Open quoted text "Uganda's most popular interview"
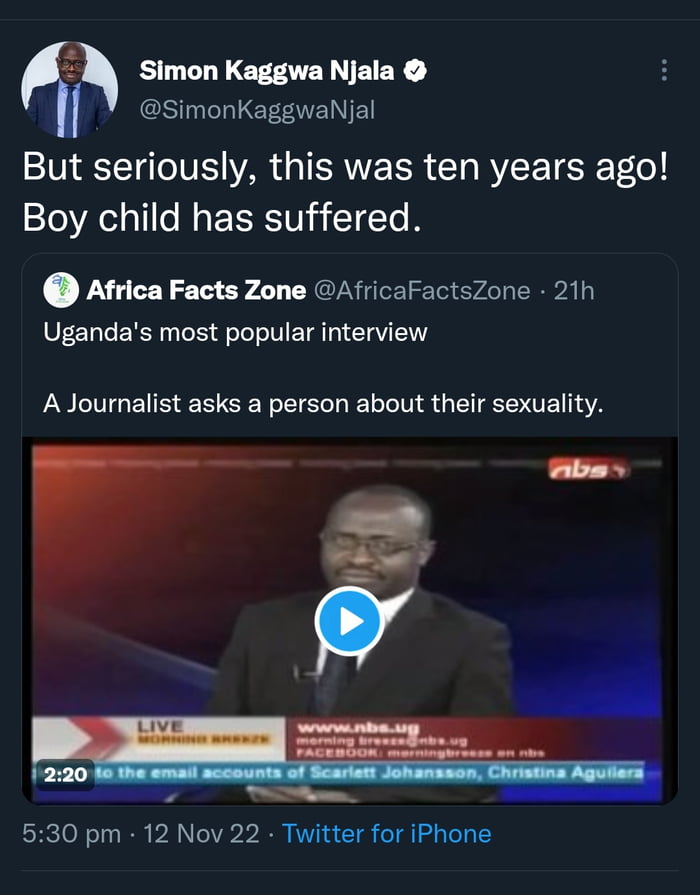The width and height of the screenshot is (700, 895). click(x=235, y=331)
